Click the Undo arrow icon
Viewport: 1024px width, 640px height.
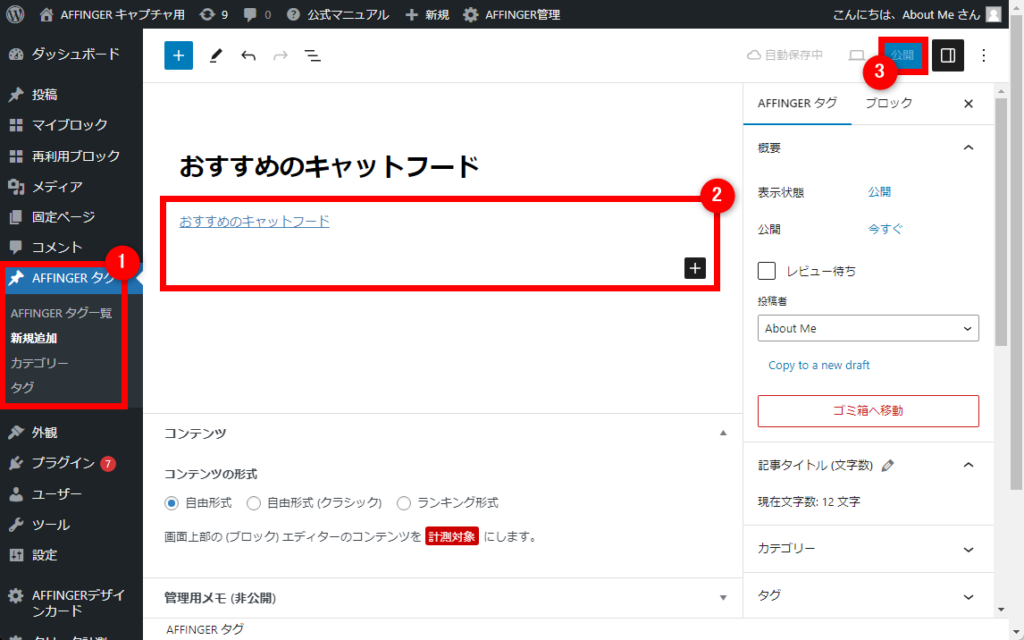pyautogui.click(x=248, y=56)
